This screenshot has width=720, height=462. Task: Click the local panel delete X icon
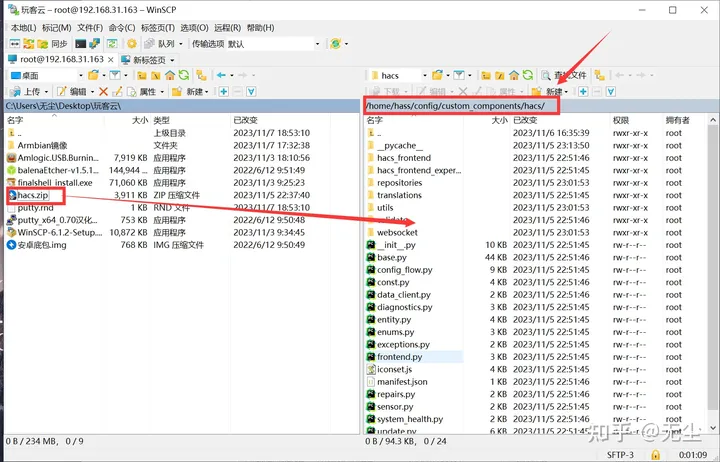(x=103, y=91)
